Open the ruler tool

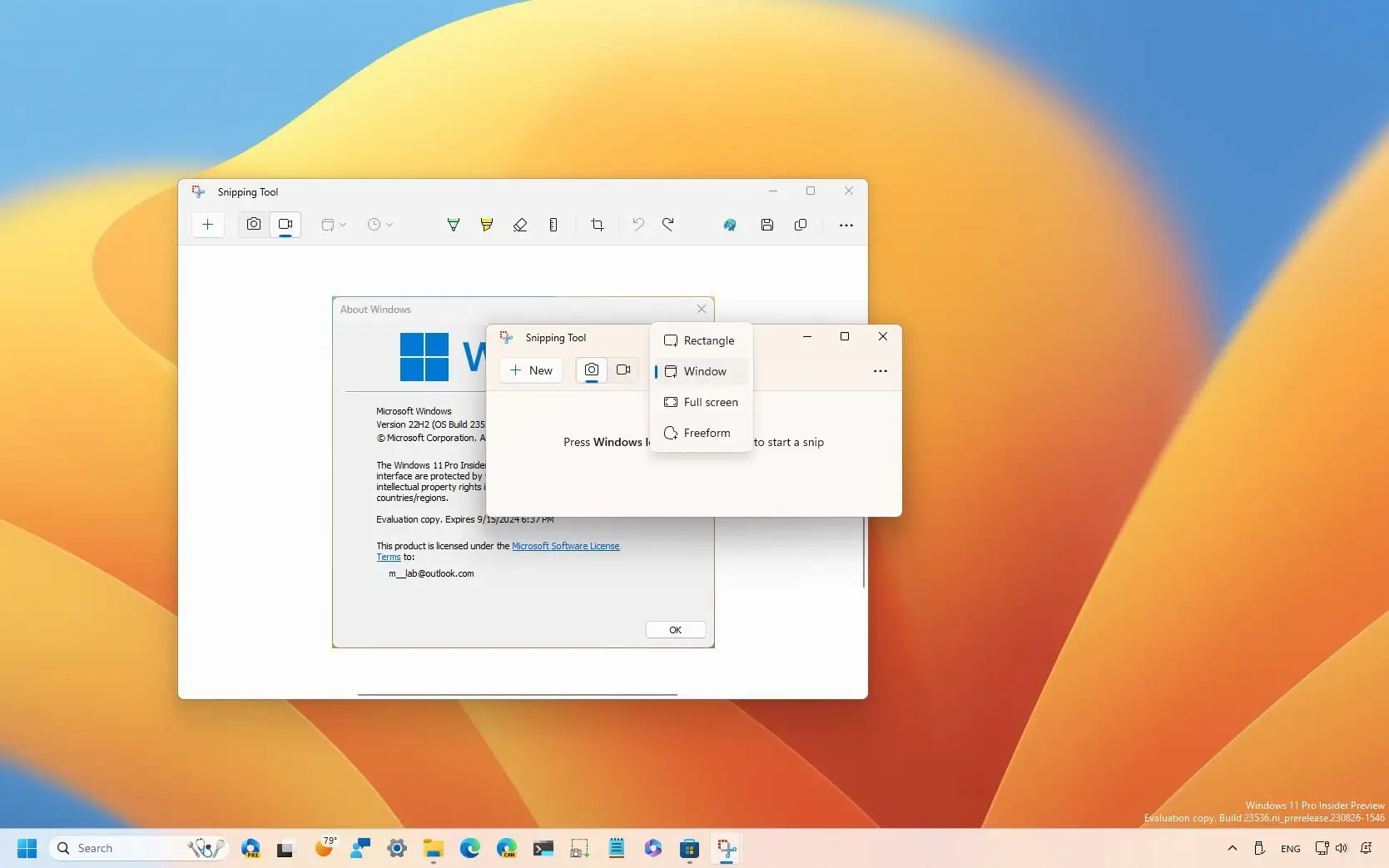(x=553, y=225)
